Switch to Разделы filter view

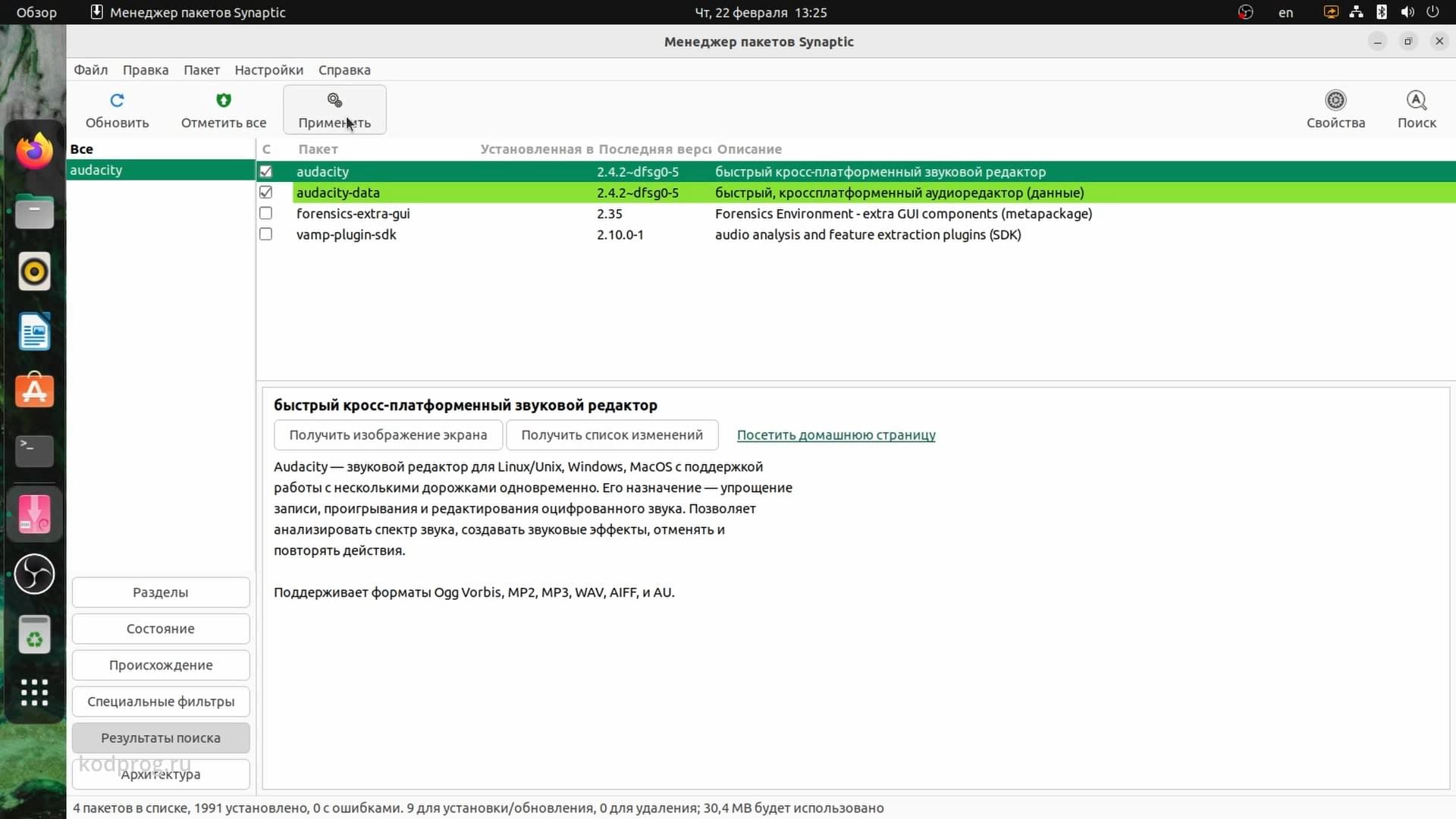click(x=161, y=592)
